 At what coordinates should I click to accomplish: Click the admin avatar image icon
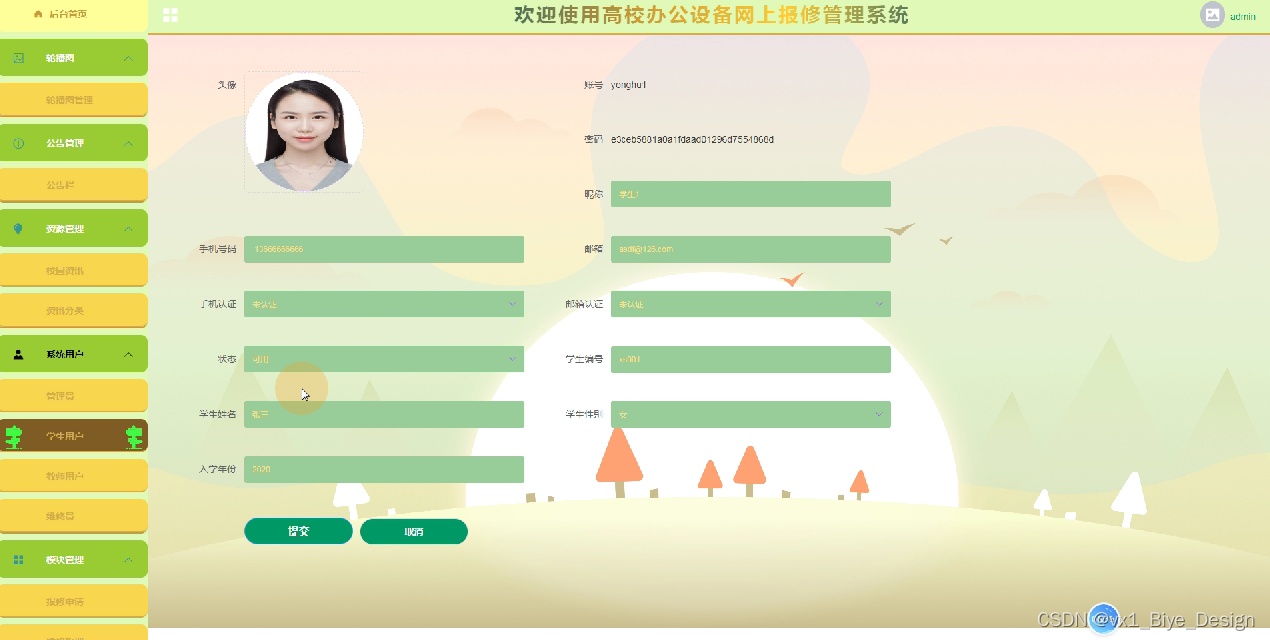tap(1212, 15)
